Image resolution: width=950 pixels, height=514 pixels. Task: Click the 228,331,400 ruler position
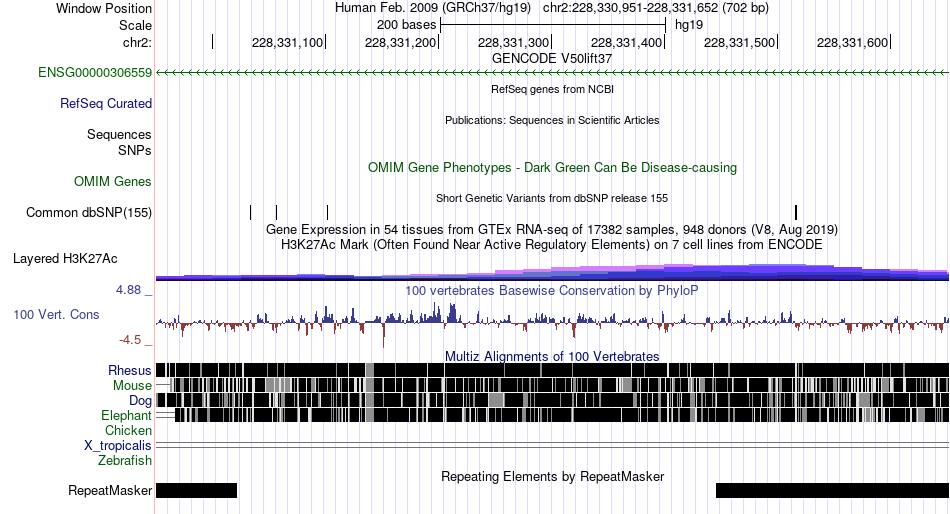pyautogui.click(x=626, y=42)
